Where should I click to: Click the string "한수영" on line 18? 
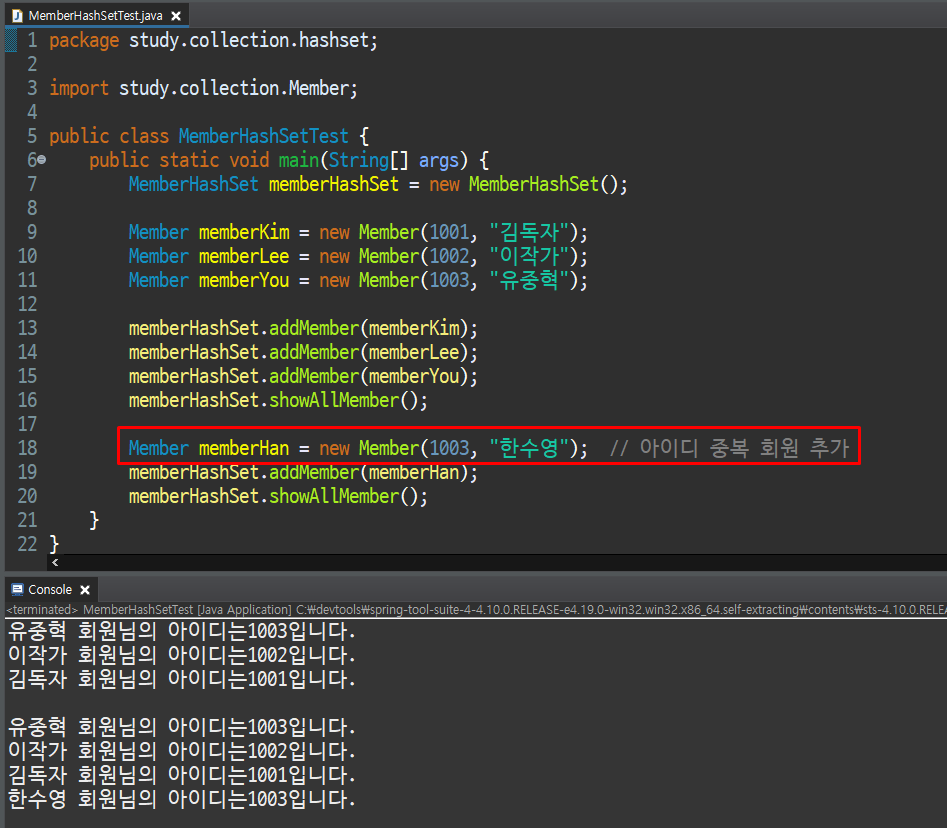click(529, 448)
